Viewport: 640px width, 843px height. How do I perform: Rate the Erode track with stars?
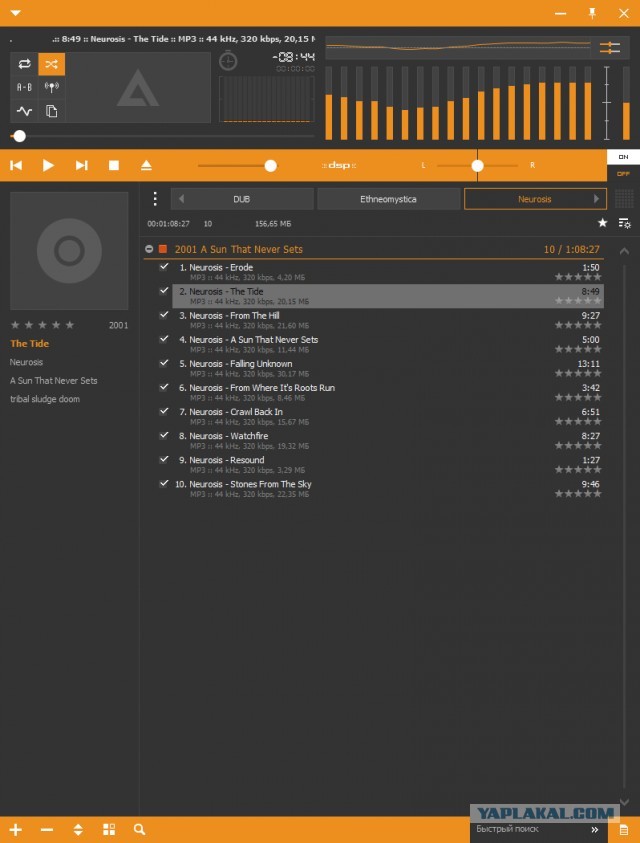click(578, 277)
